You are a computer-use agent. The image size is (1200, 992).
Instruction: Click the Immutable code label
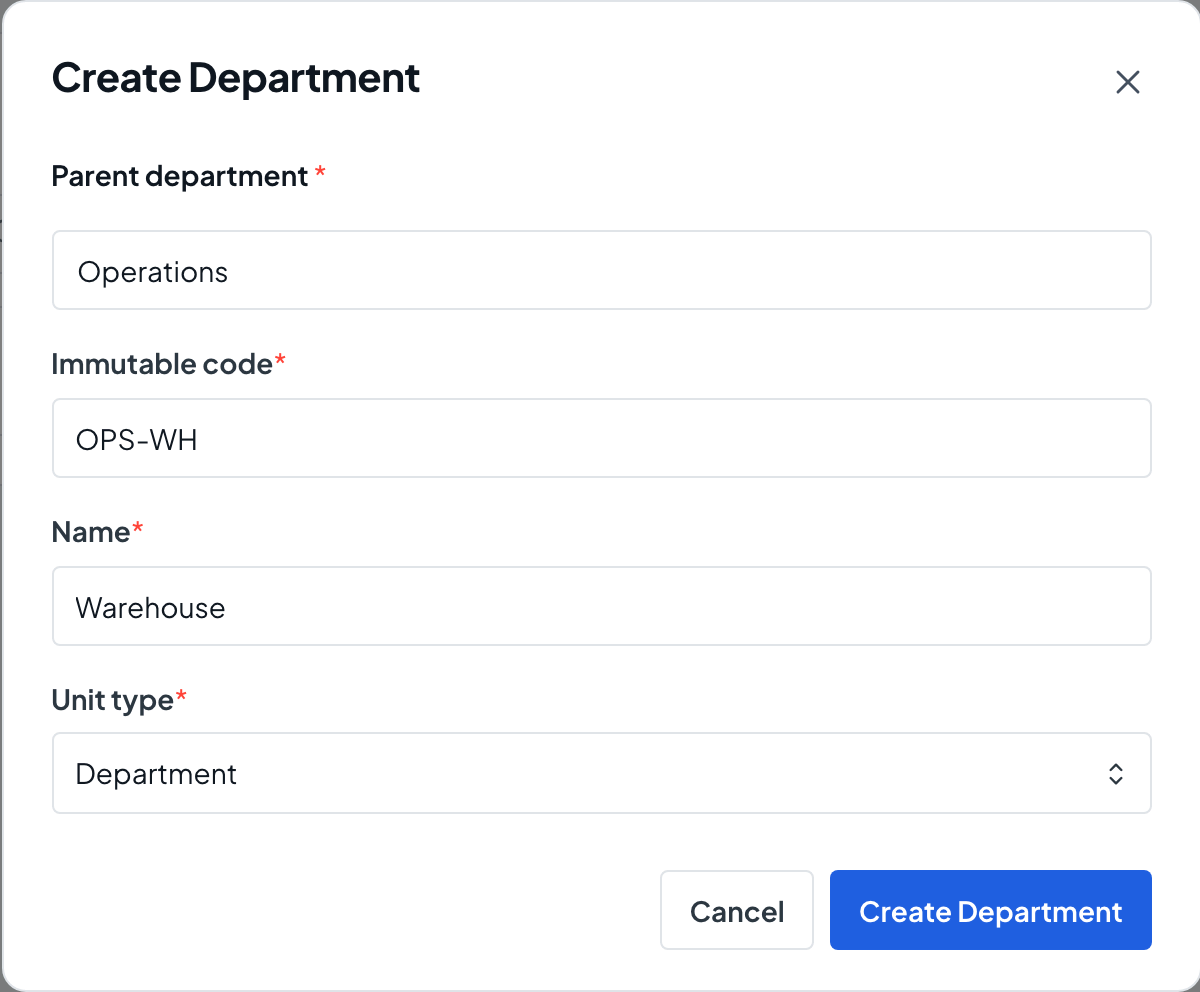pos(161,364)
